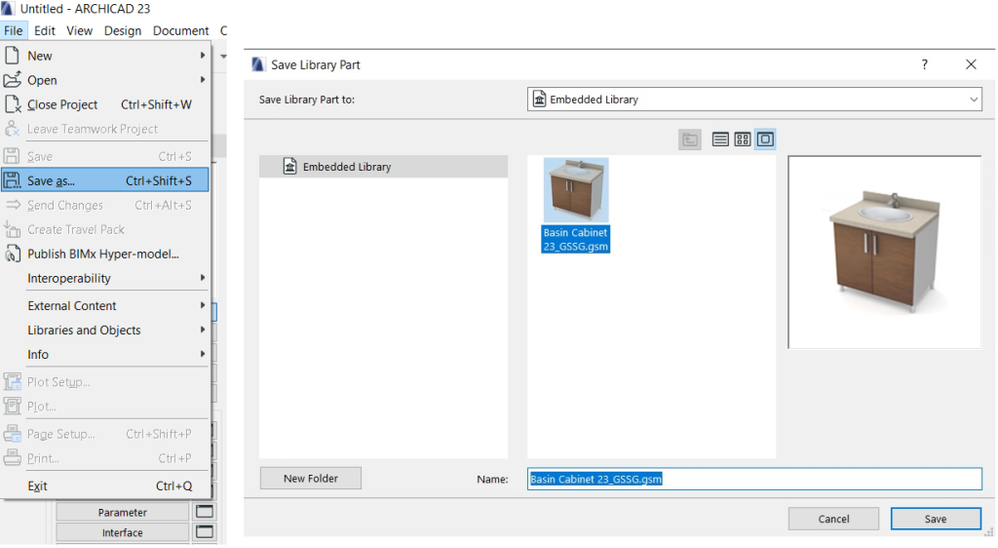The height and width of the screenshot is (548, 998).
Task: Click the dropdown arrow of Embedded Library combo
Action: click(973, 100)
